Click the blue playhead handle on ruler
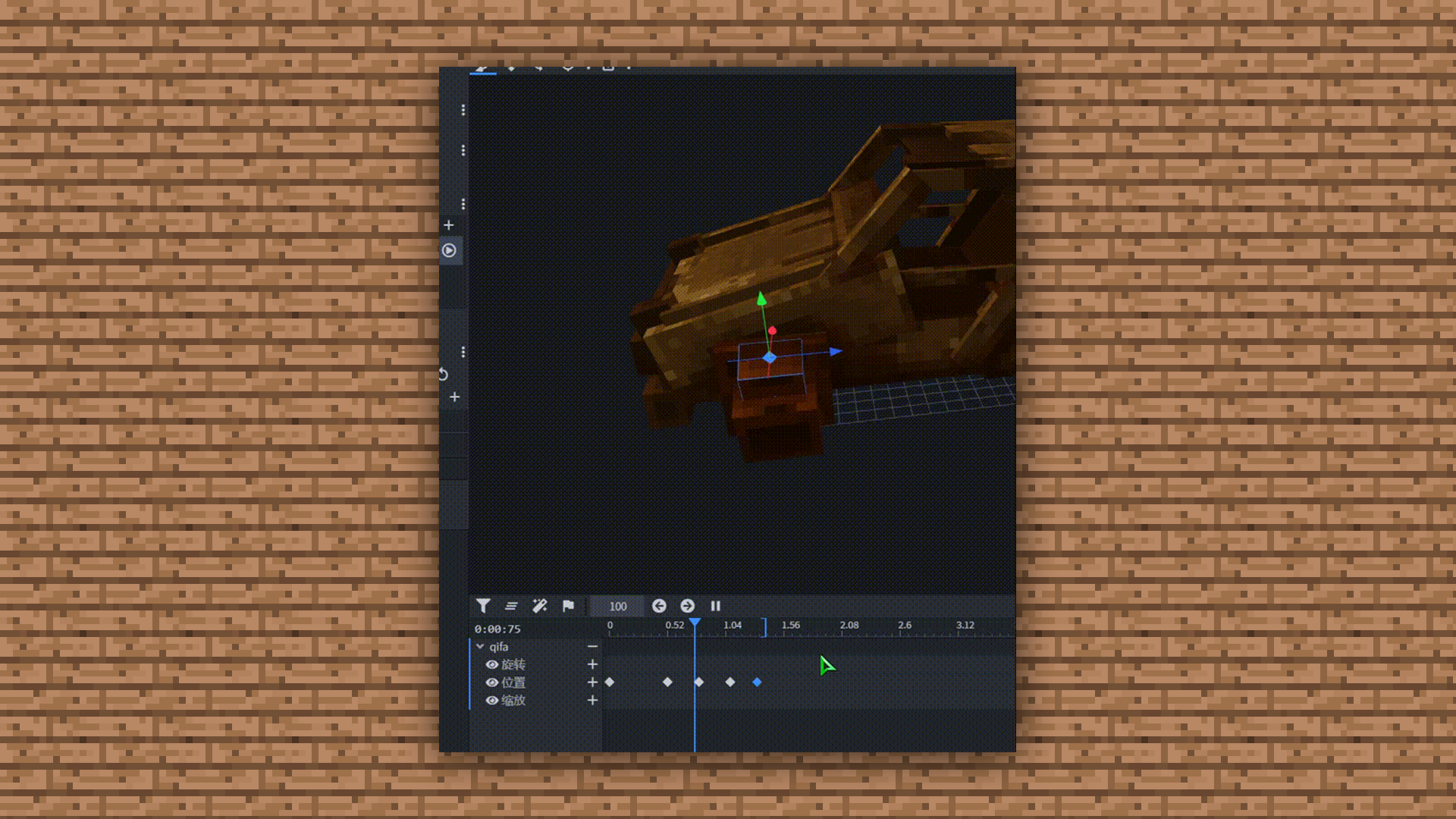 695,623
